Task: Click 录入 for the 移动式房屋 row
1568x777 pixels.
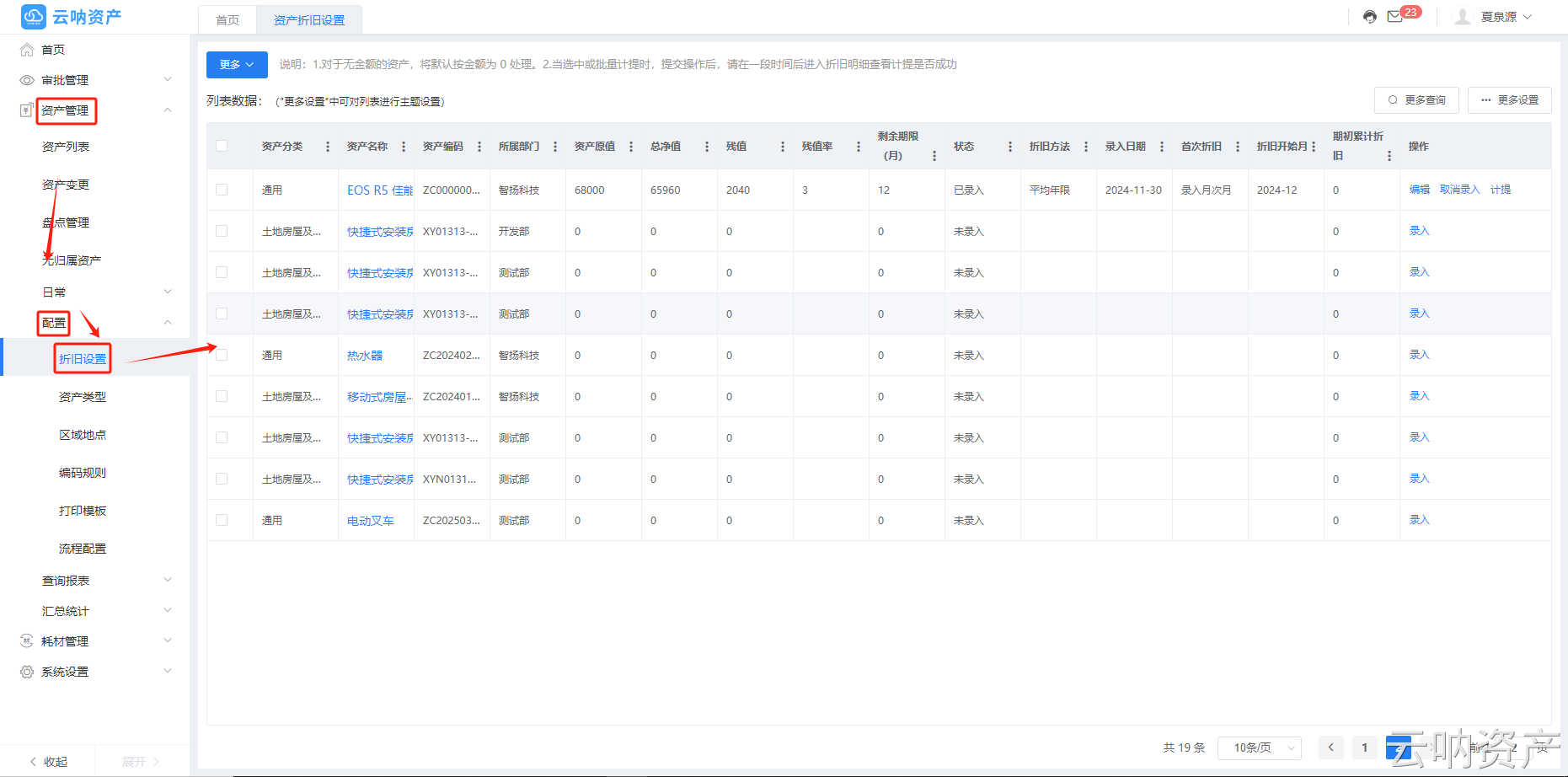Action: [x=1420, y=396]
